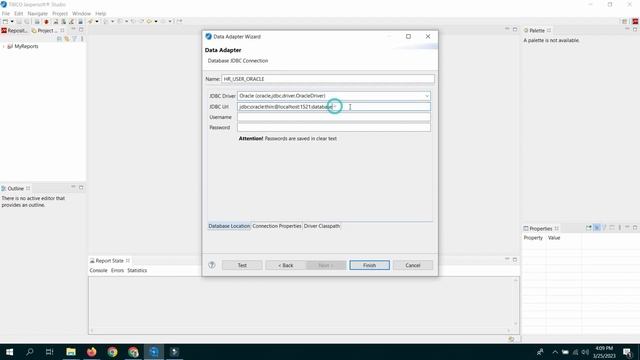Screen dimensions: 640x360
Task: Click the Test connection button in wizard
Action: pos(242,265)
